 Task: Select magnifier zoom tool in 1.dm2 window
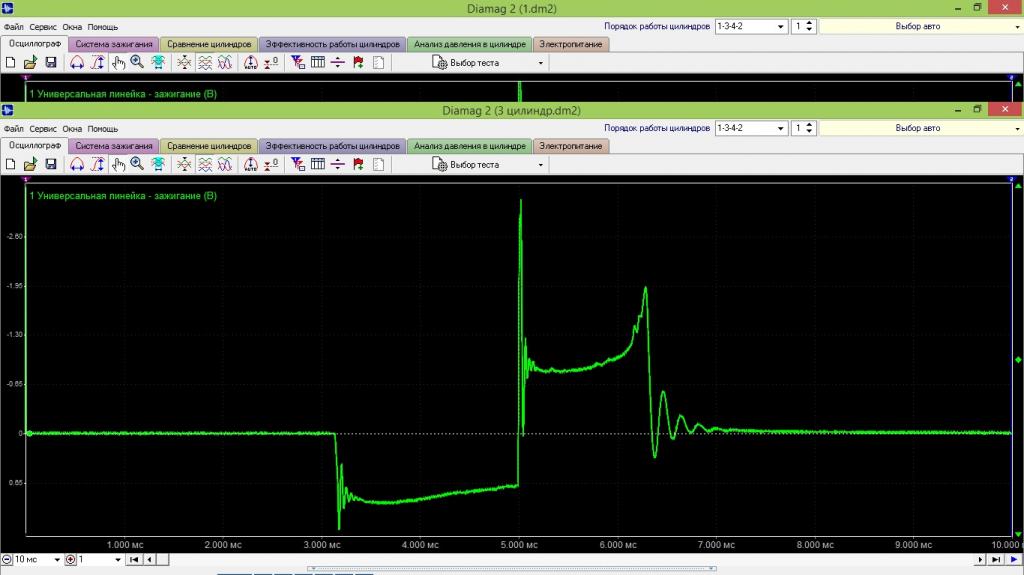tap(137, 62)
